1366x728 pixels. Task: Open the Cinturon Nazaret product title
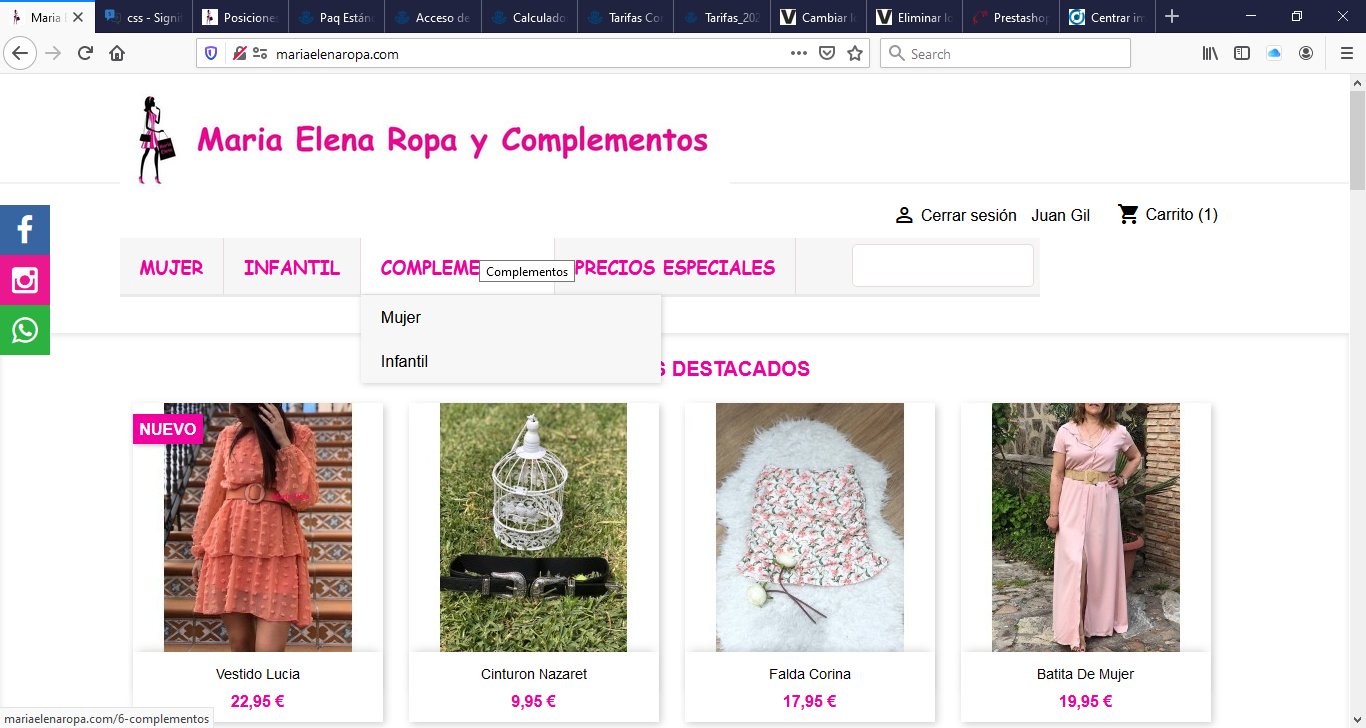coord(534,674)
